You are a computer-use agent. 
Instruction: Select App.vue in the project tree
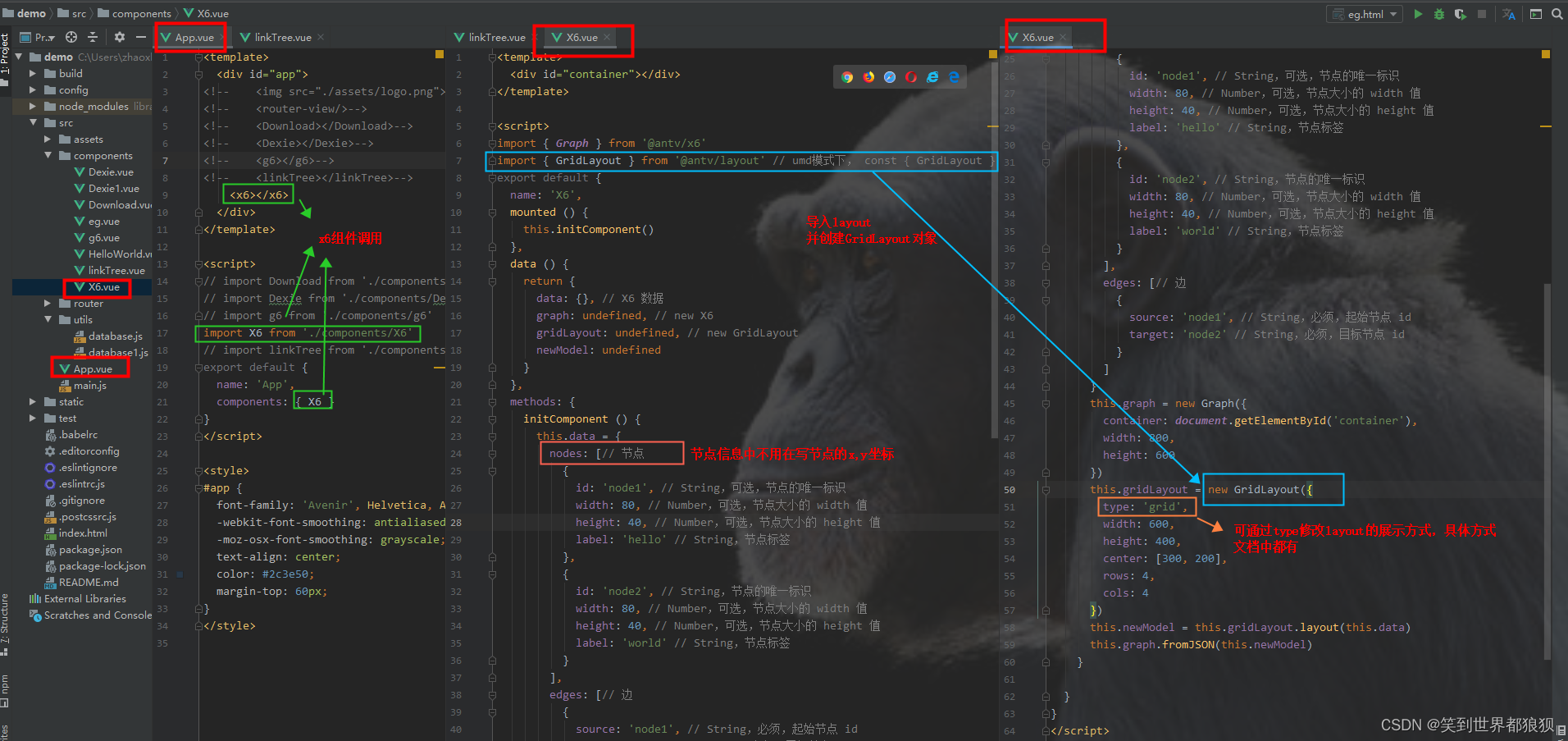93,368
